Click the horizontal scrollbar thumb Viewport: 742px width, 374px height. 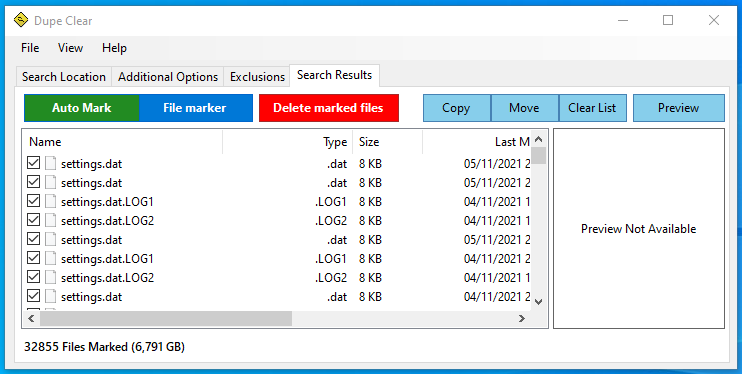166,319
